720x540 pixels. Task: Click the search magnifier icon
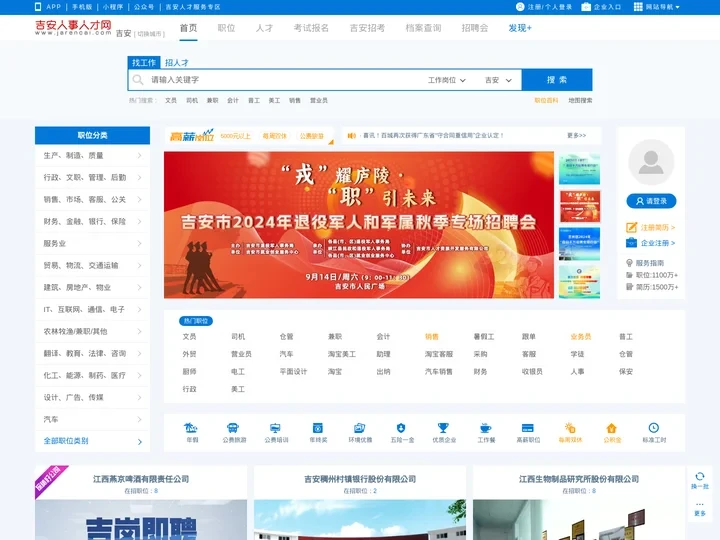tap(138, 80)
